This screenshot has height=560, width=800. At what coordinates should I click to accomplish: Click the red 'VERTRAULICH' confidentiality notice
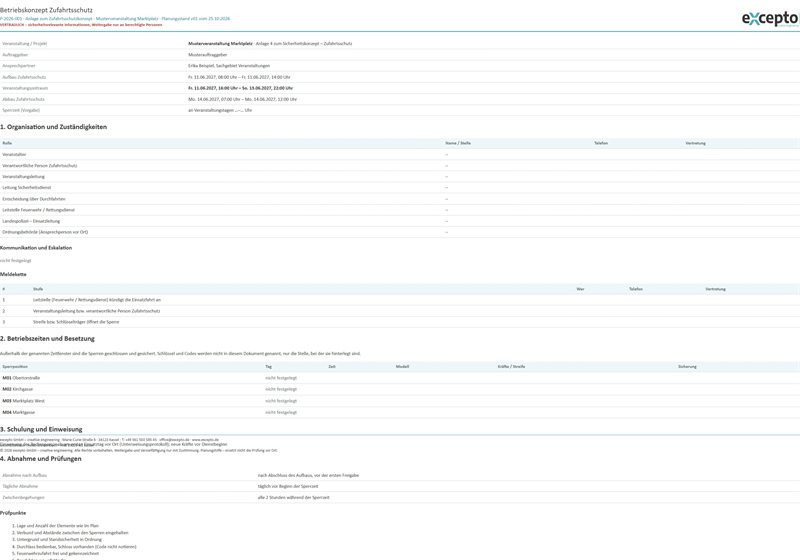click(81, 24)
